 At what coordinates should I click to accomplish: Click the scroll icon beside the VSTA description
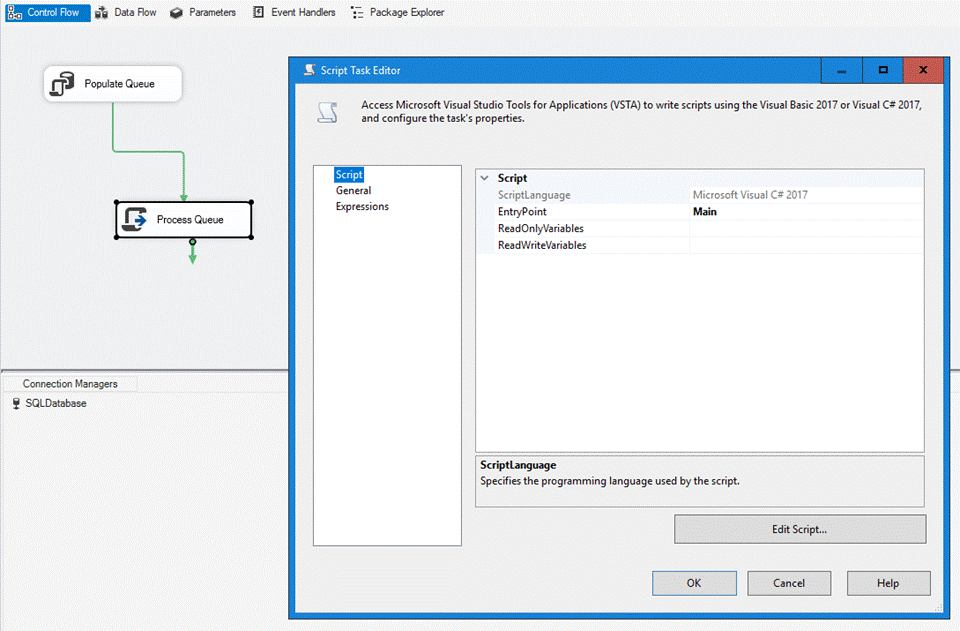click(x=327, y=112)
